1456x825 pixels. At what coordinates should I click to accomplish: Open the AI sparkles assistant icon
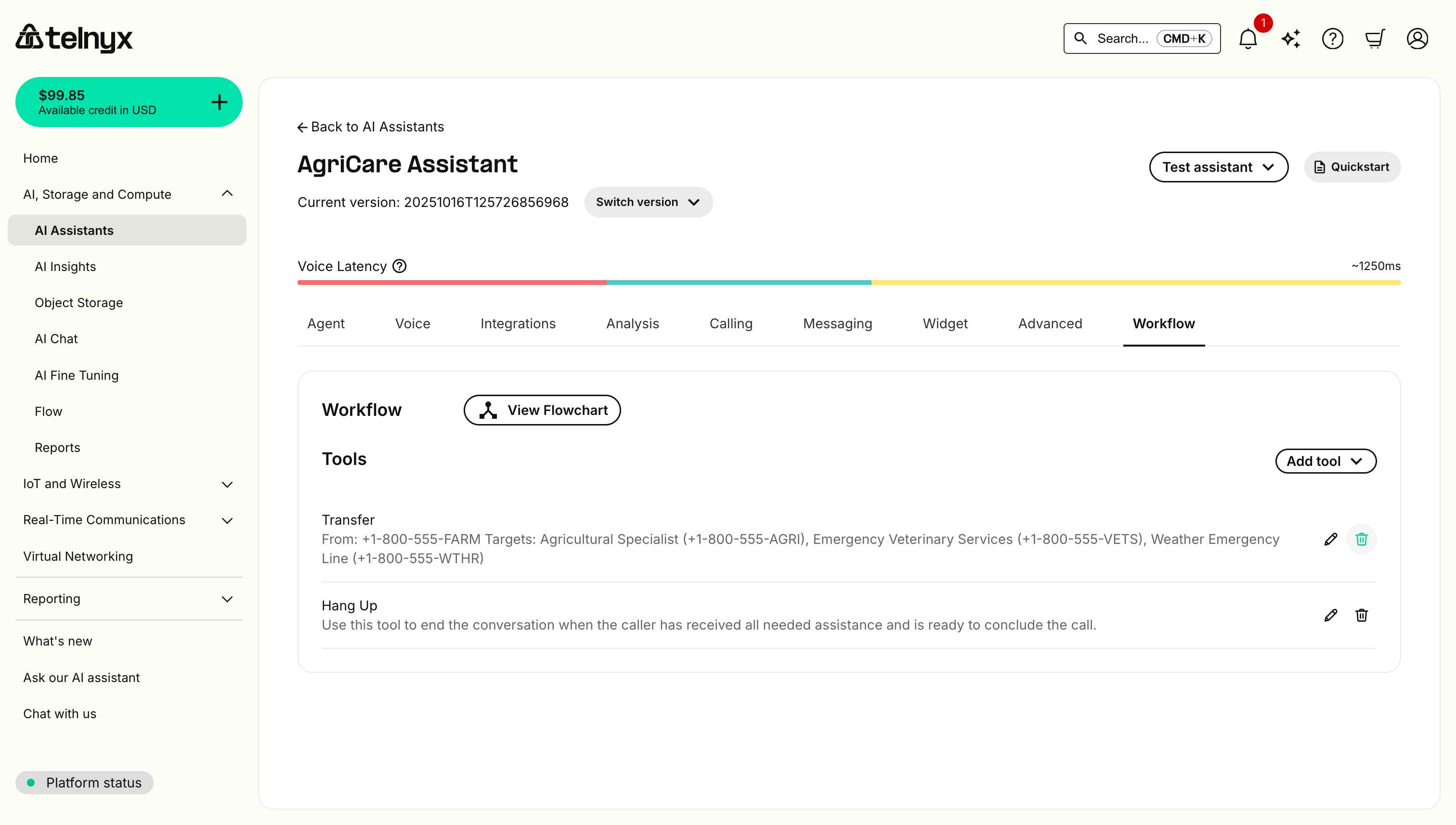(1290, 39)
